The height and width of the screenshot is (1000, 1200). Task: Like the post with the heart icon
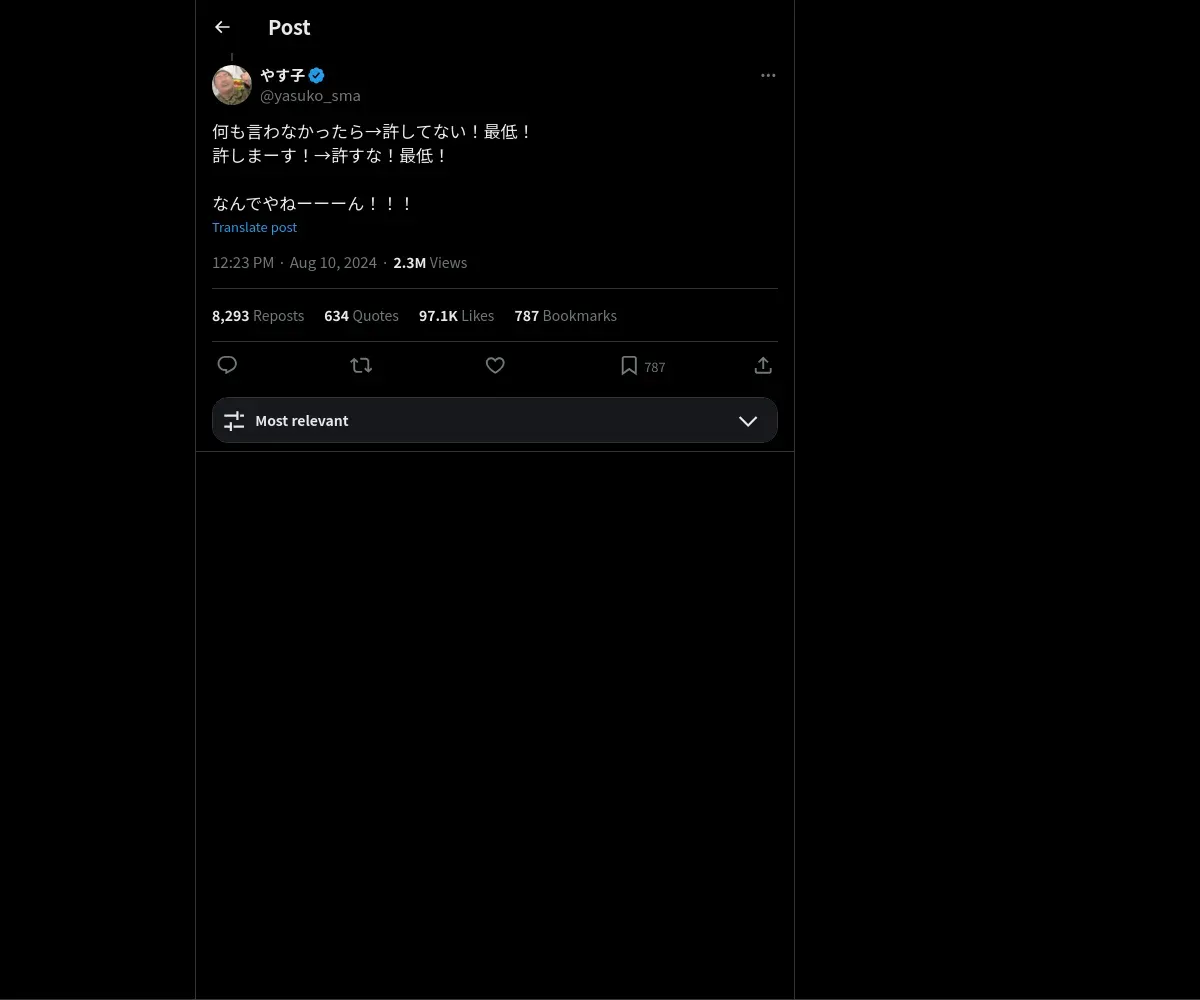(495, 366)
